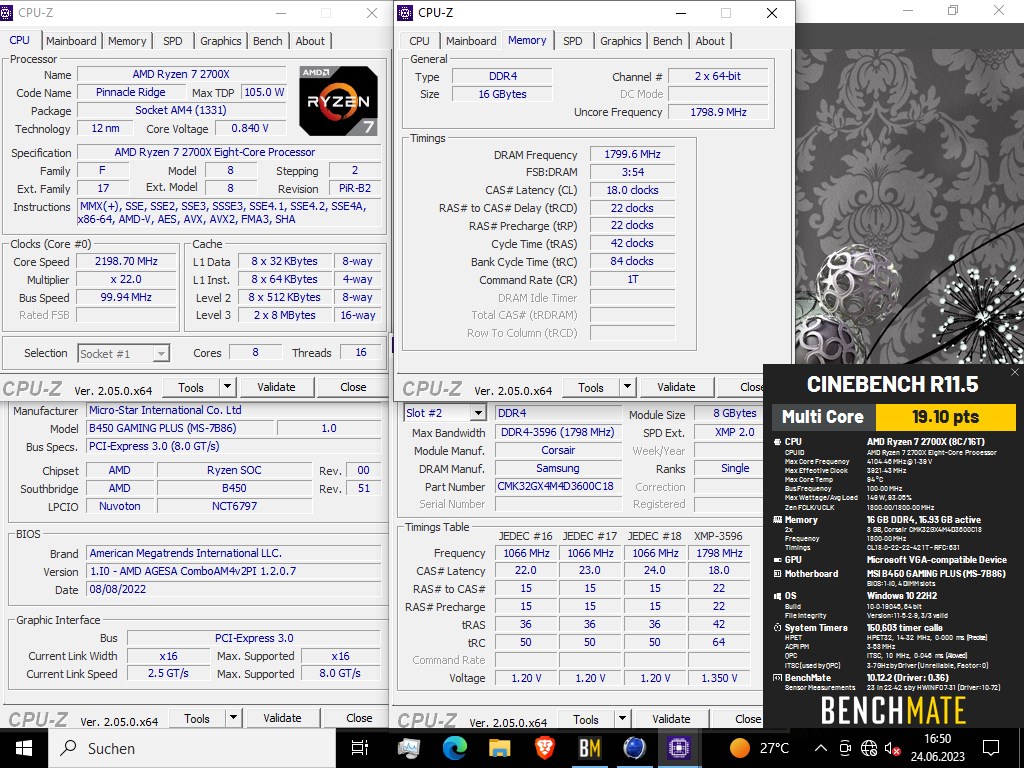The width and height of the screenshot is (1024, 768).
Task: Click the Core Speed 2198.70 MHz value
Action: pos(126,261)
